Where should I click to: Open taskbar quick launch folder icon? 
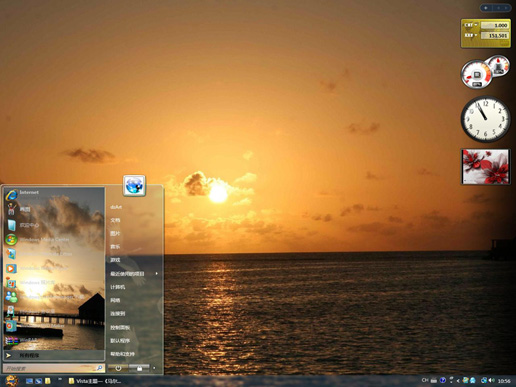pyautogui.click(x=48, y=381)
